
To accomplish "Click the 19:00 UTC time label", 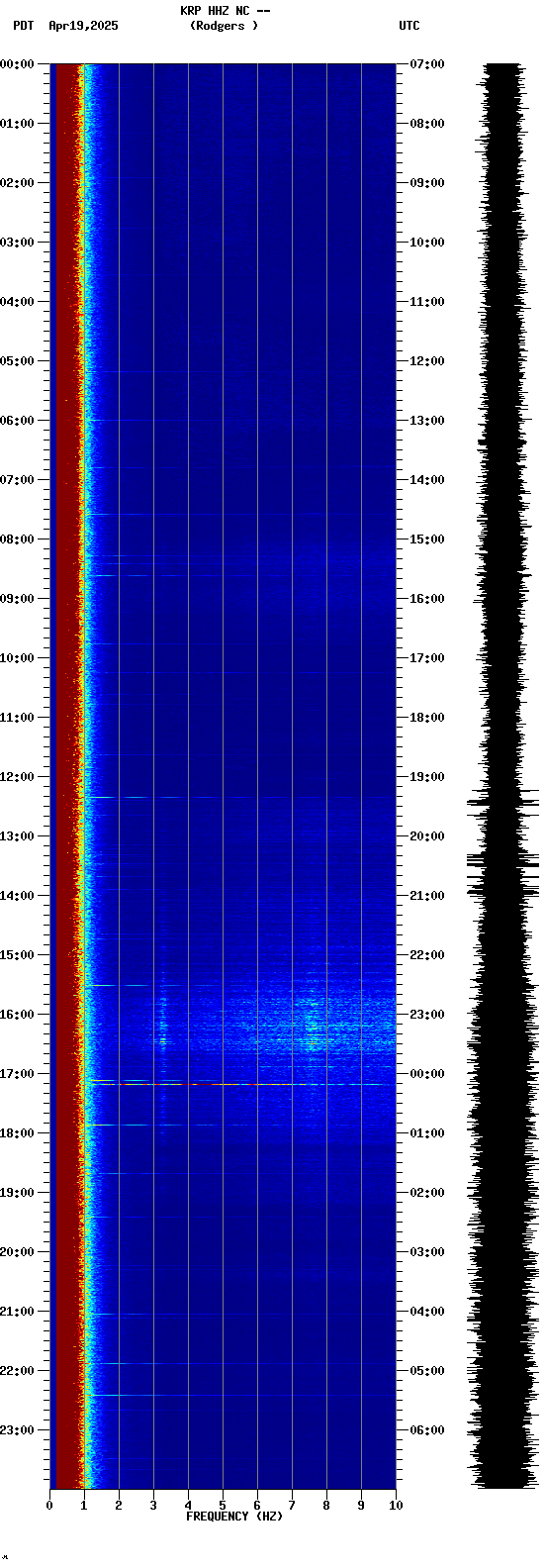I will (427, 777).
